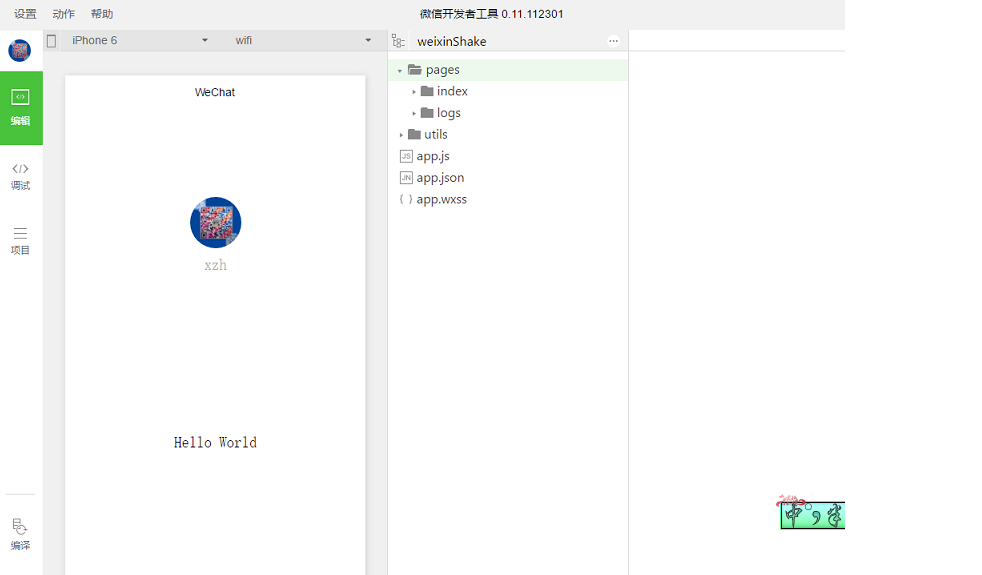Click the braces icon of app.wxss
This screenshot has height=575, width=982.
coord(406,199)
